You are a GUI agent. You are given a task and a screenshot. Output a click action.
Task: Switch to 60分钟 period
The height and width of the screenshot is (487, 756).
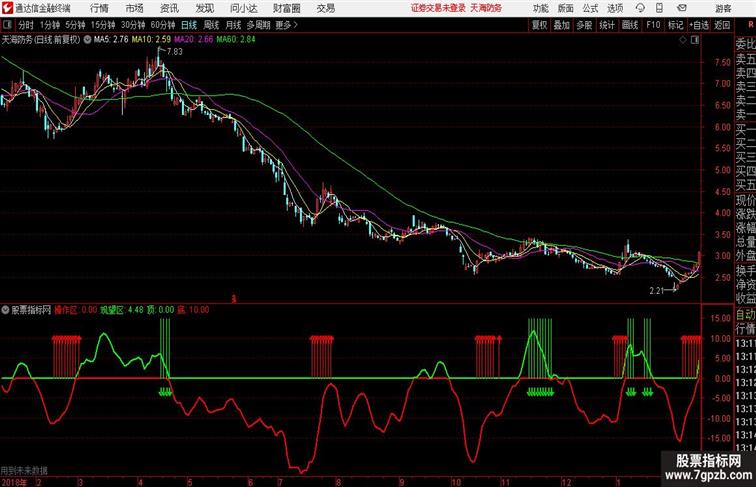[x=163, y=25]
